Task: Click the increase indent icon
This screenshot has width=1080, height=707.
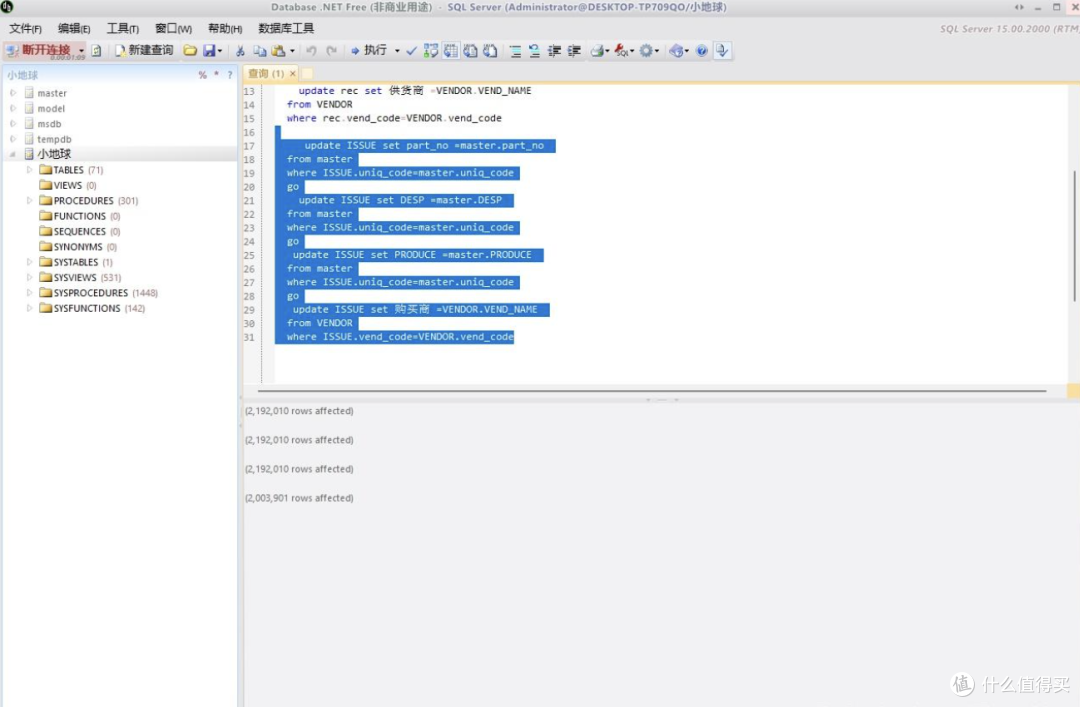Action: (574, 51)
